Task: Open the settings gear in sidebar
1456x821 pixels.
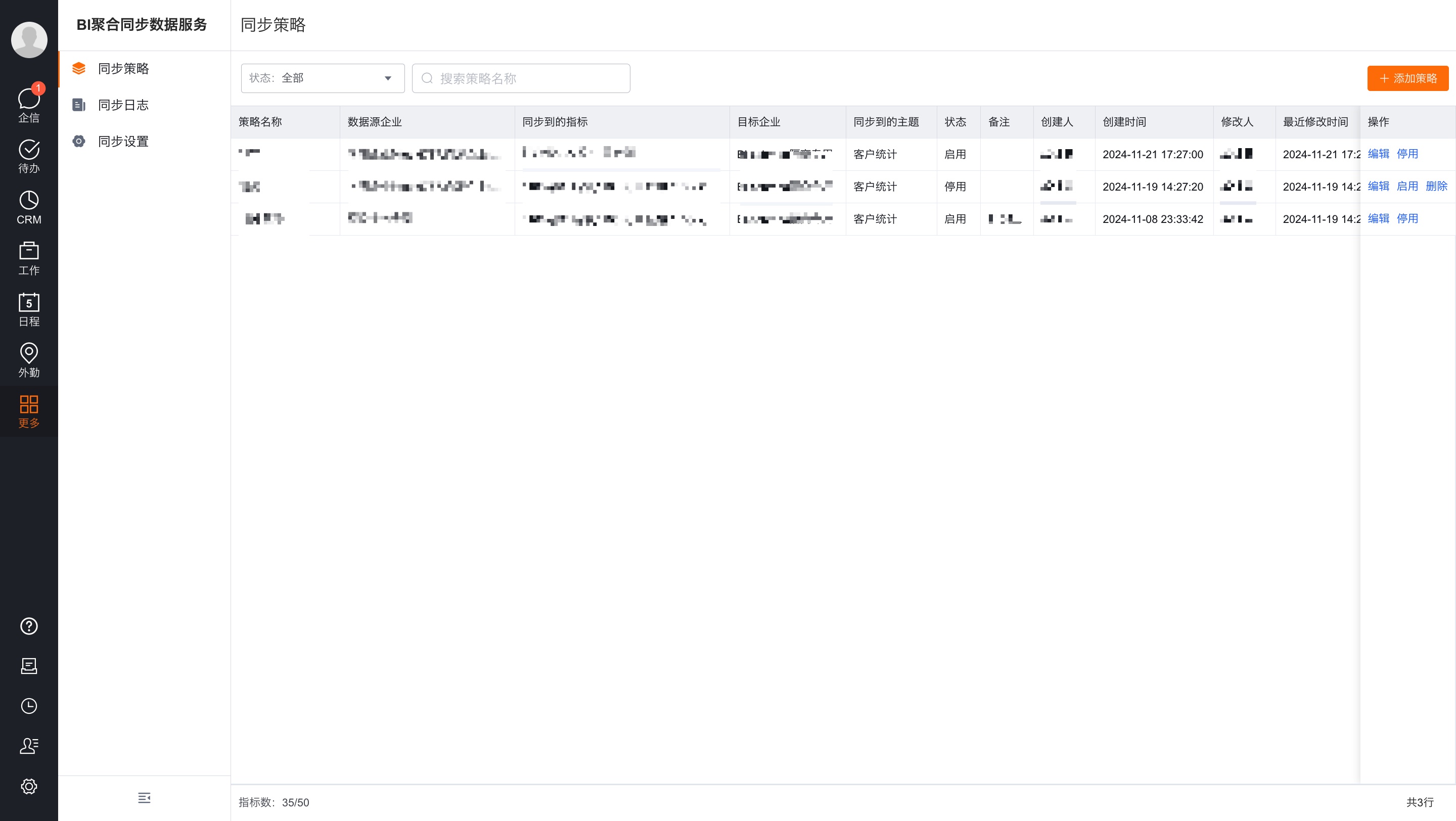Action: (29, 786)
